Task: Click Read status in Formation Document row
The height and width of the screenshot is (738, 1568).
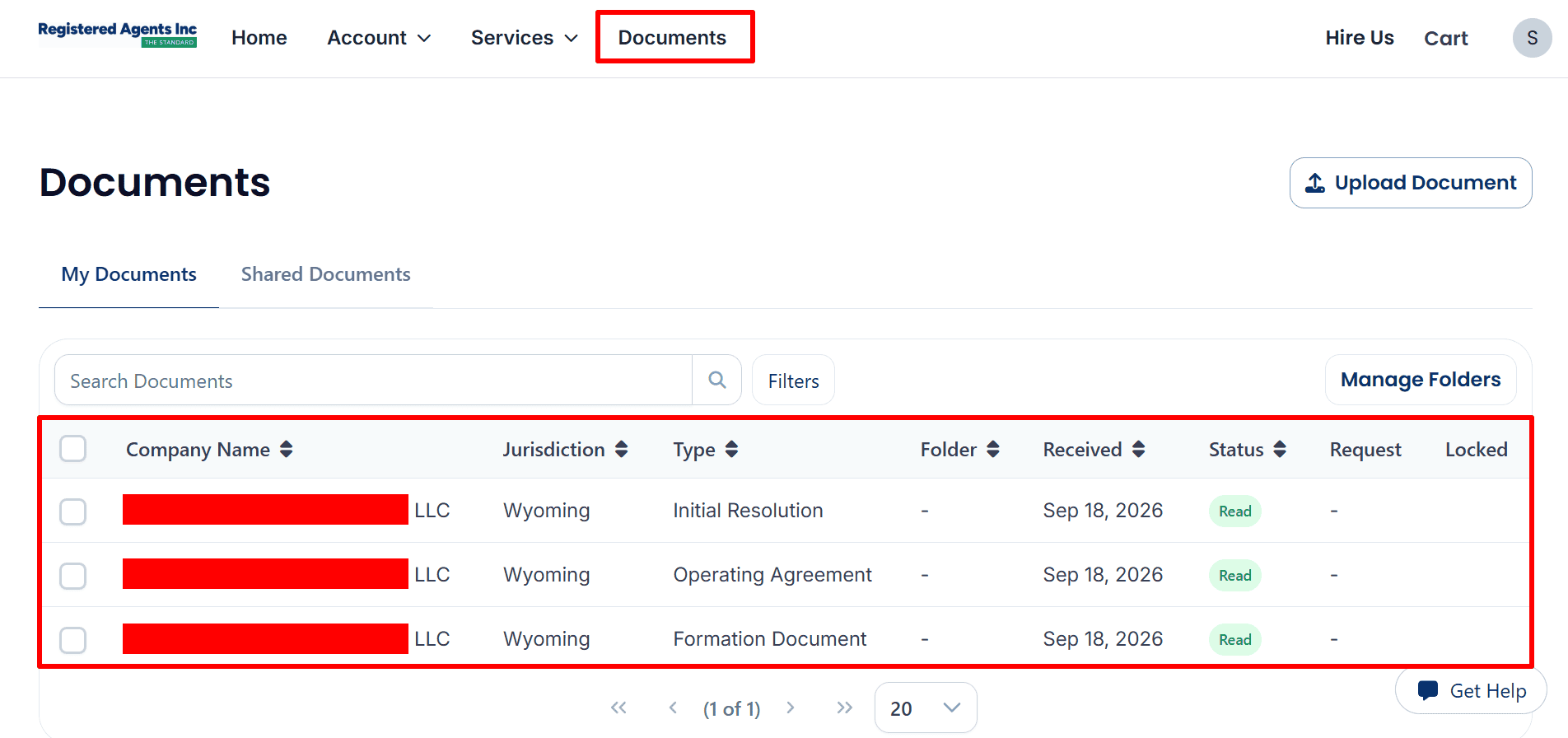Action: [x=1234, y=640]
